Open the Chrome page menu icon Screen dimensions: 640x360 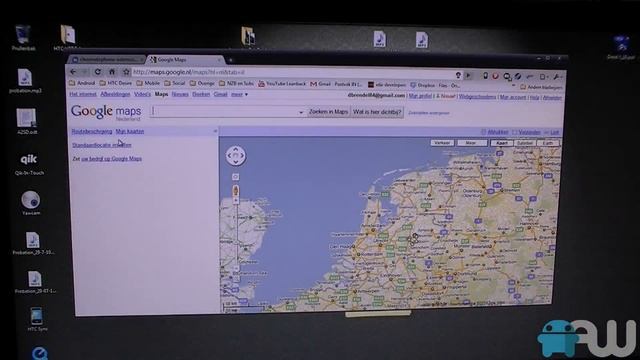coord(543,76)
